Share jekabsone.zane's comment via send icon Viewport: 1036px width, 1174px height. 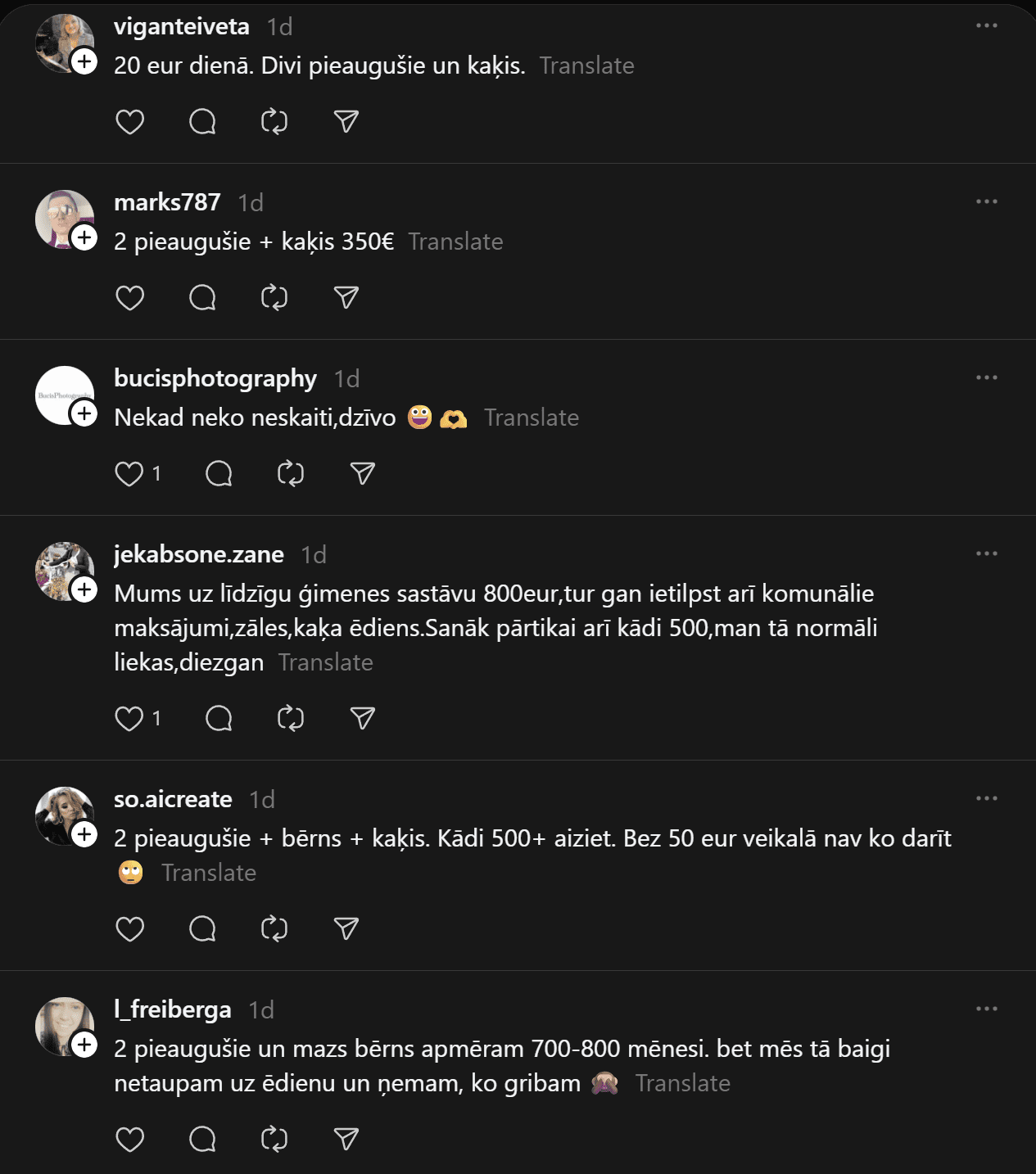(x=363, y=719)
